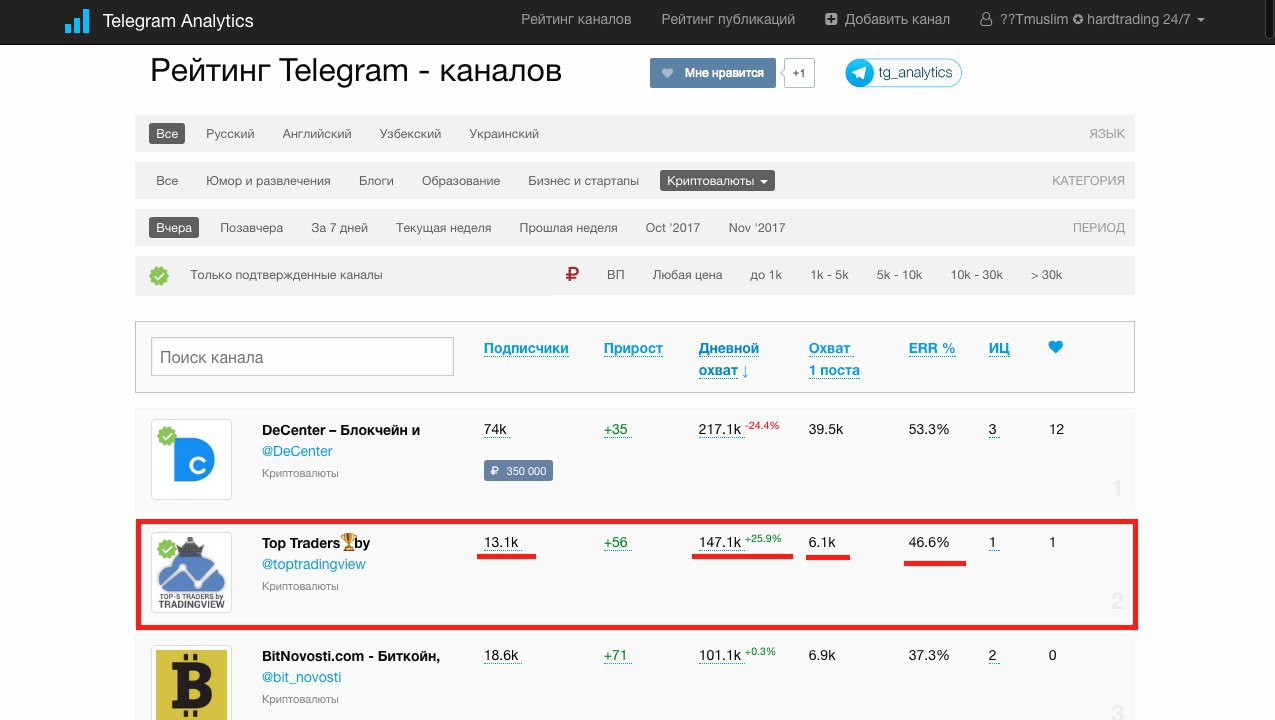Select Бизнес и стартапы category
Viewport: 1275px width, 720px height.
pyautogui.click(x=584, y=181)
